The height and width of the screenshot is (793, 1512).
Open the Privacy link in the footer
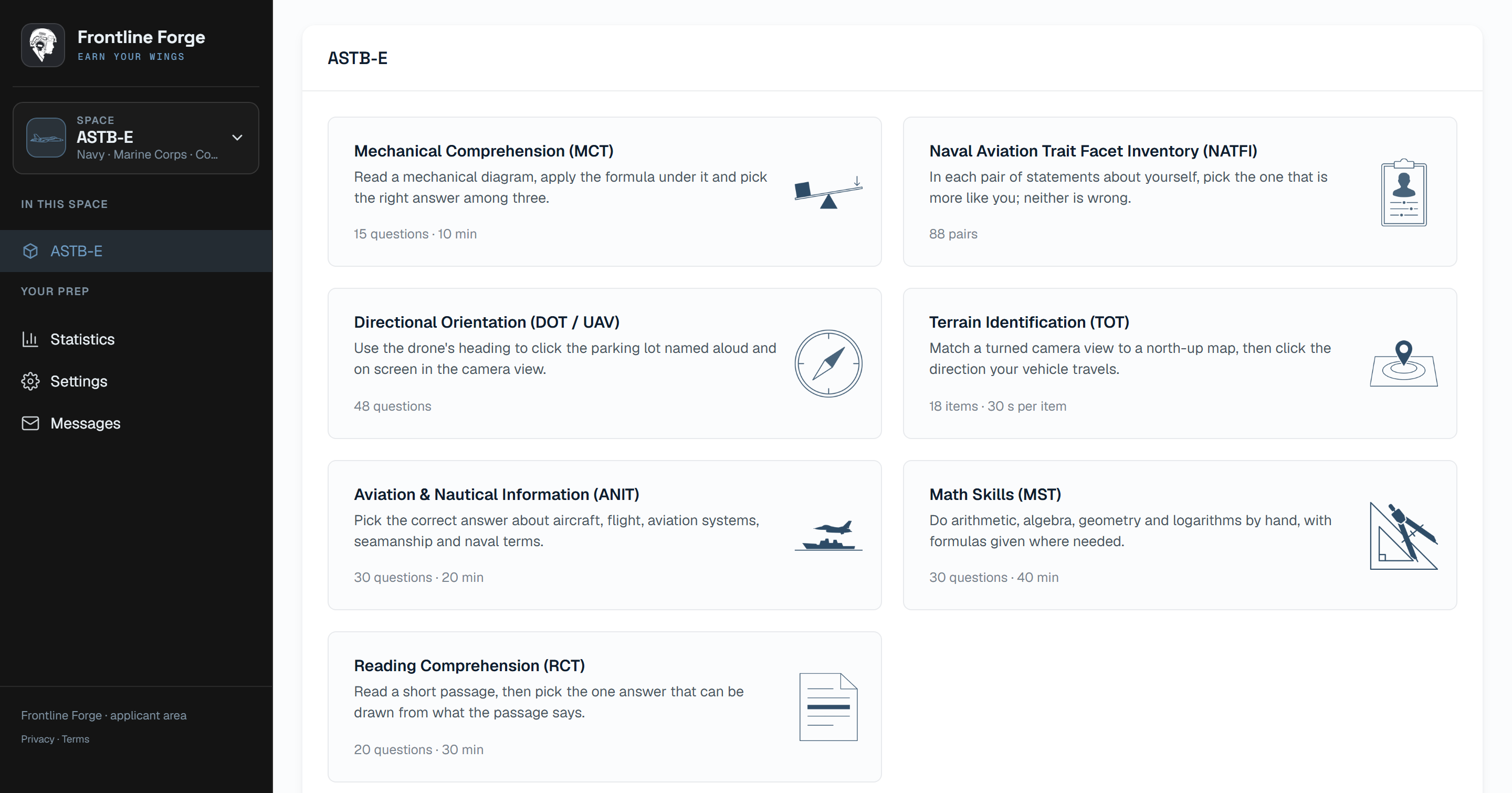click(x=38, y=739)
